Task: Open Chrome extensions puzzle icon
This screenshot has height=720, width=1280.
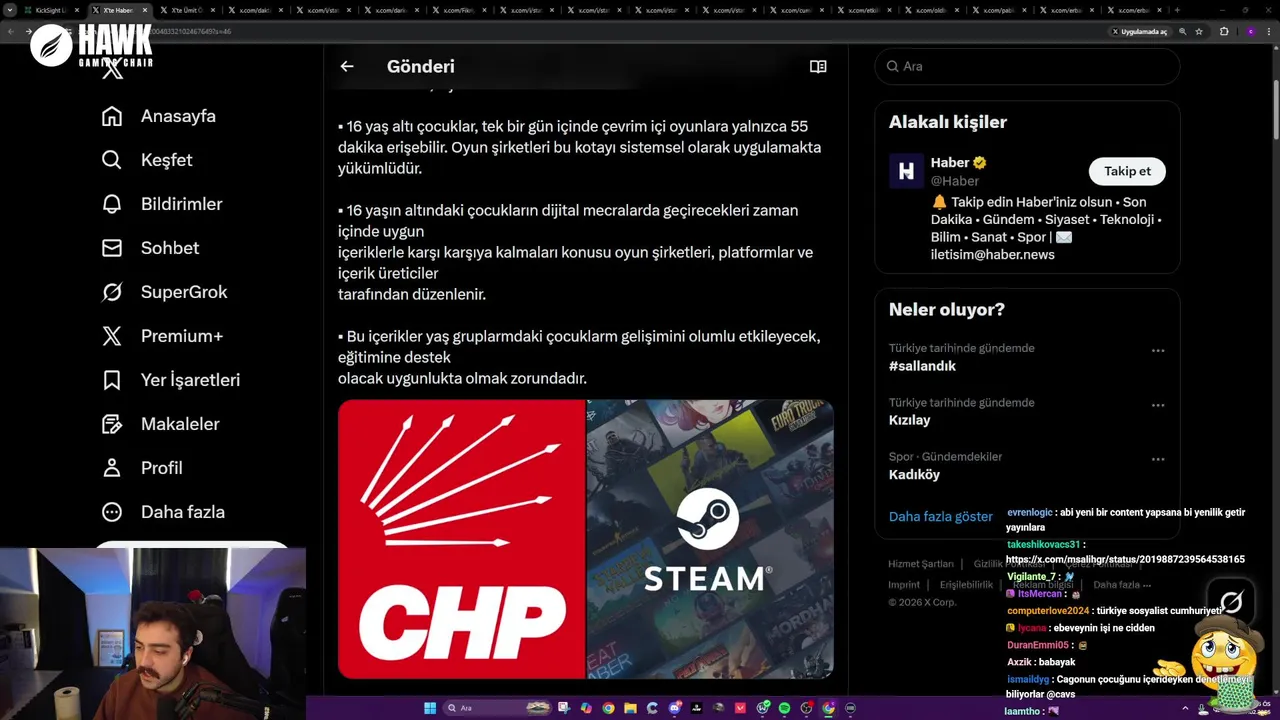Action: tap(1224, 31)
